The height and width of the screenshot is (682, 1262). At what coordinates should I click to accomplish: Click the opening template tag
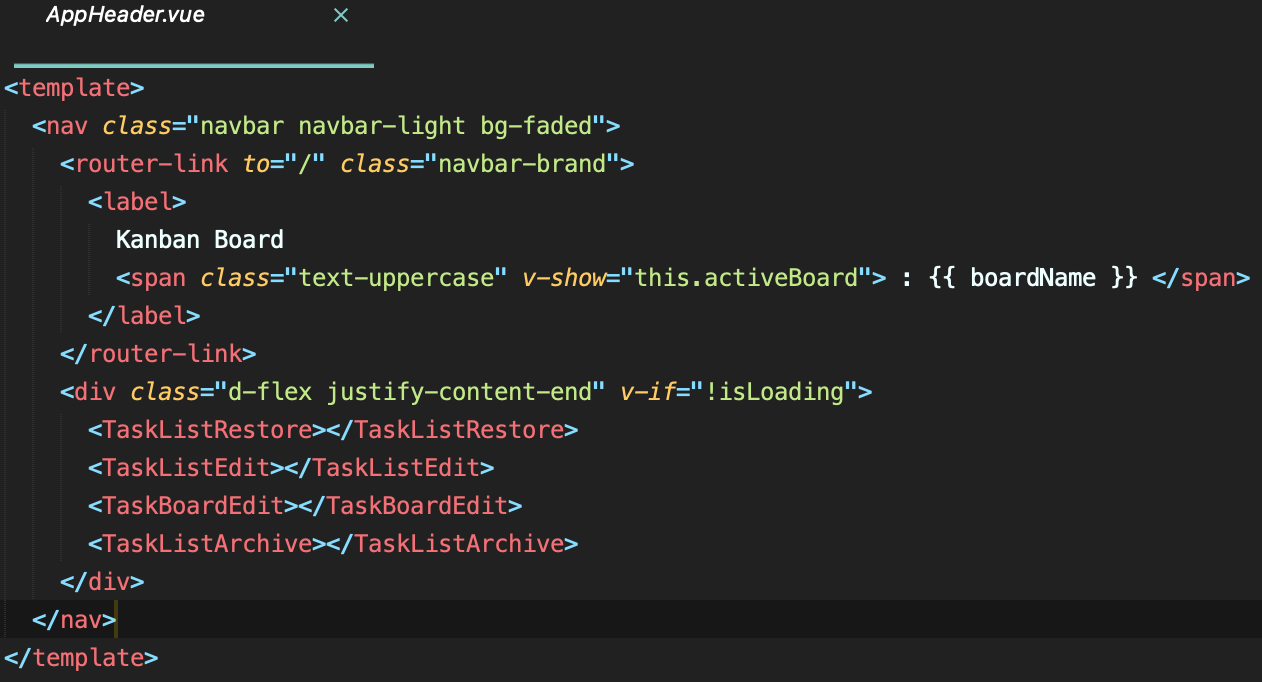(x=72, y=87)
